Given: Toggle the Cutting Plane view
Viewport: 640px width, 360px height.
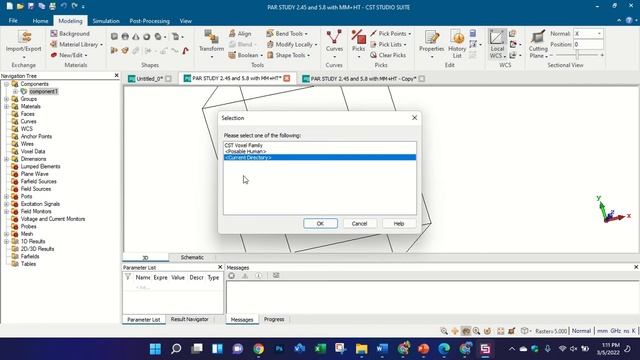Looking at the screenshot, I should (538, 43).
